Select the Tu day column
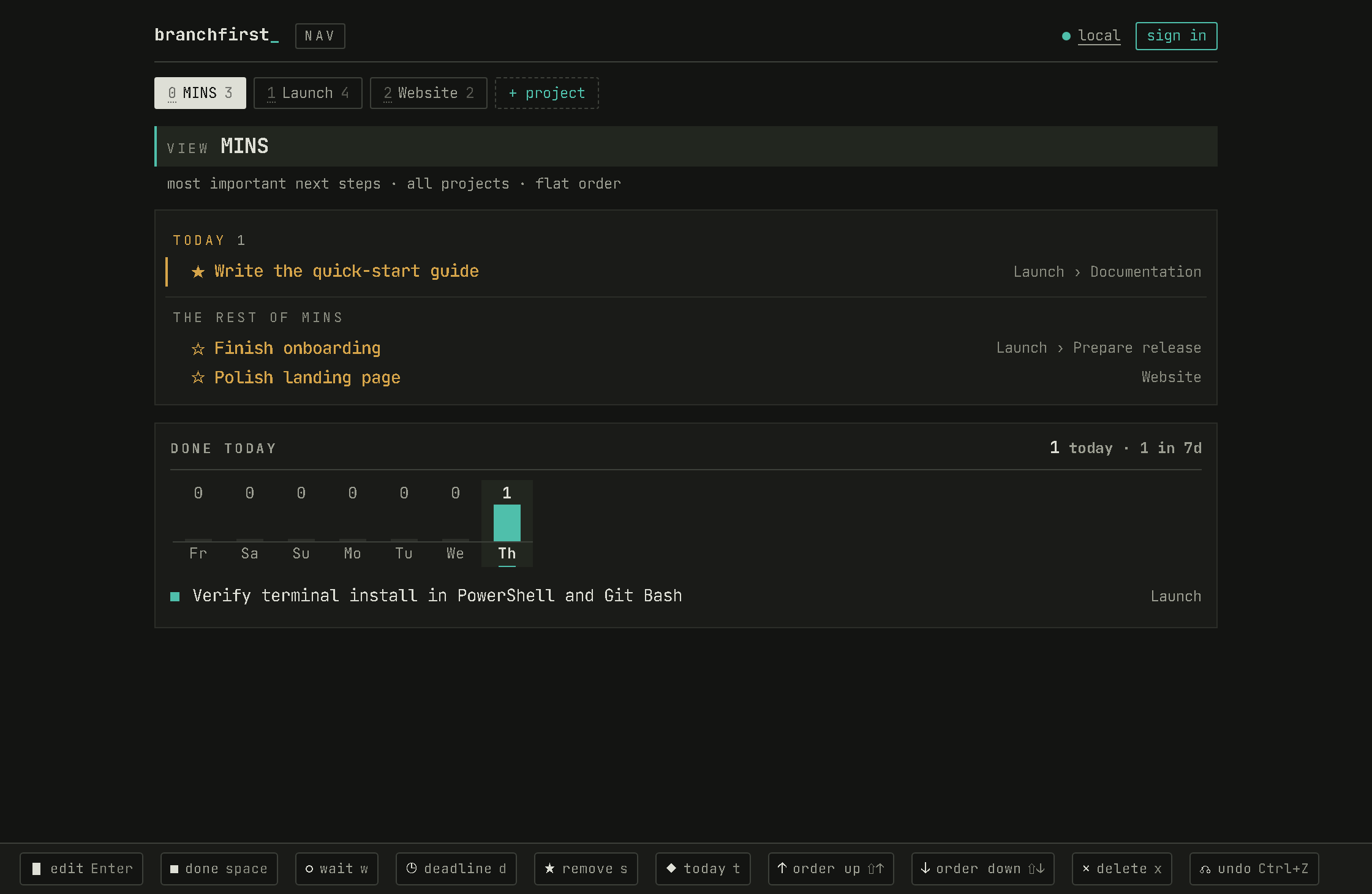The width and height of the screenshot is (1372, 894). [x=404, y=524]
